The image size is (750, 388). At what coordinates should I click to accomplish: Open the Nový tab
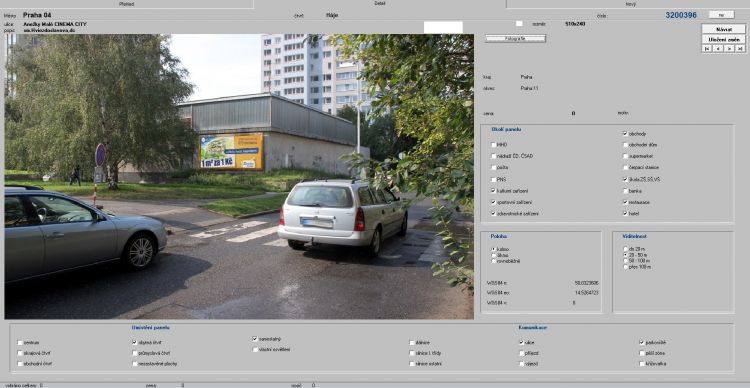(630, 4)
